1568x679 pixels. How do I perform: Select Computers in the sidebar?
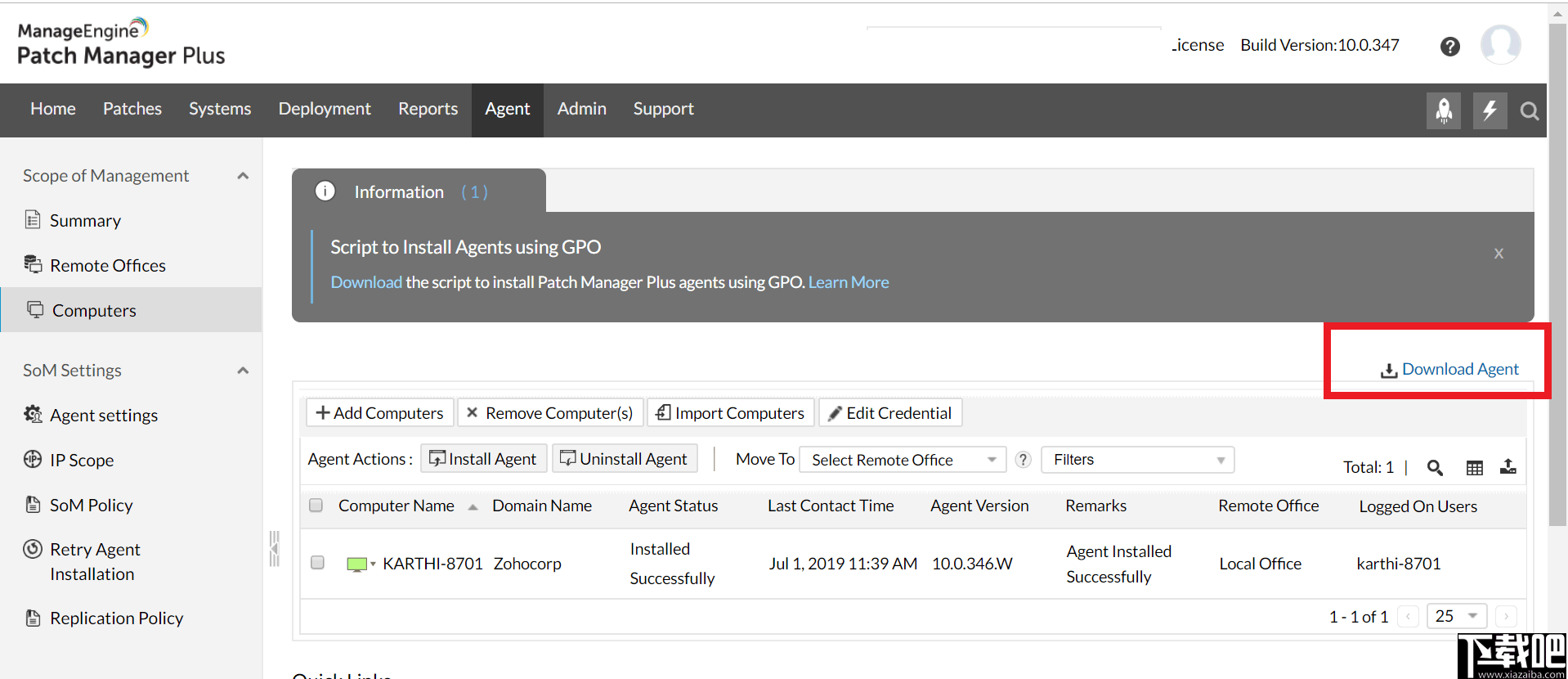point(131,310)
